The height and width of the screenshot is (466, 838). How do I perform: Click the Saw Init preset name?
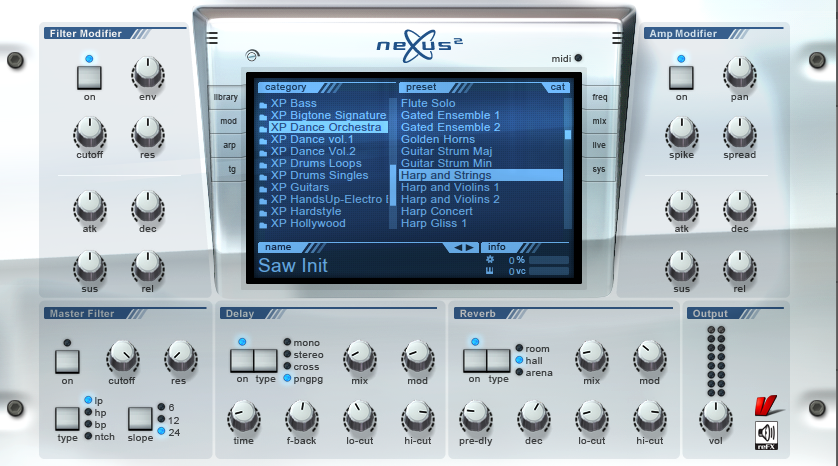[293, 266]
